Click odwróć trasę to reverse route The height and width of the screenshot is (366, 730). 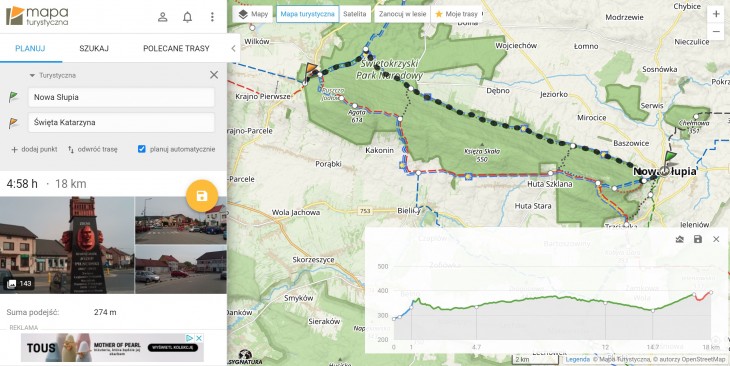pos(93,149)
